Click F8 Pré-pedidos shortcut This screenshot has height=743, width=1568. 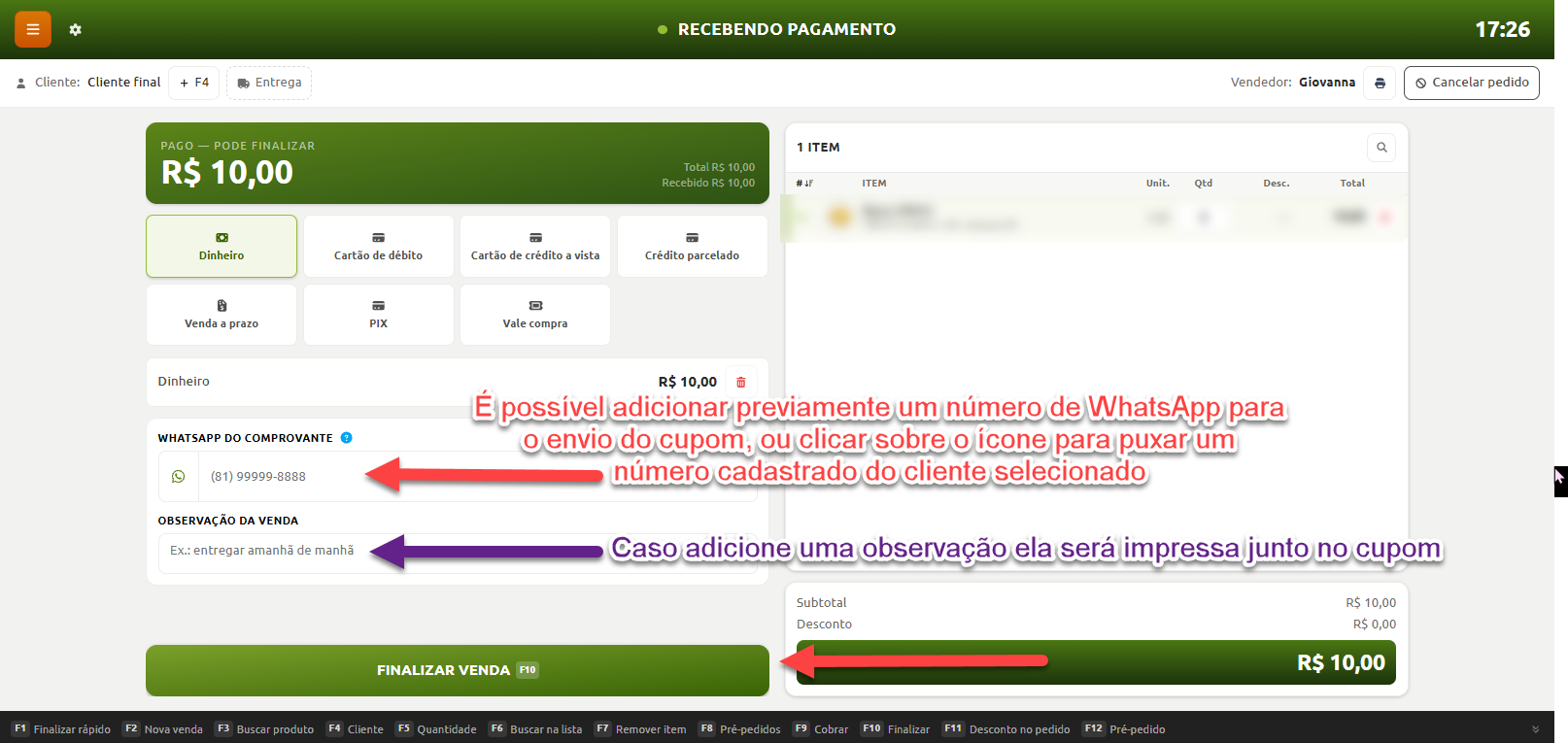739,729
